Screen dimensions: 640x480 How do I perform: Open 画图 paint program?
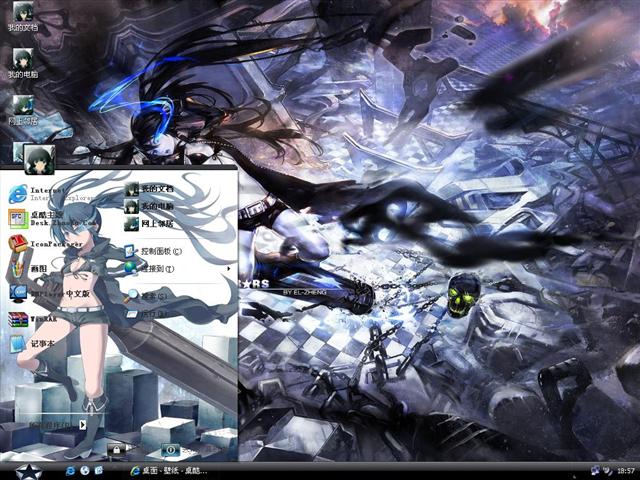click(28, 268)
